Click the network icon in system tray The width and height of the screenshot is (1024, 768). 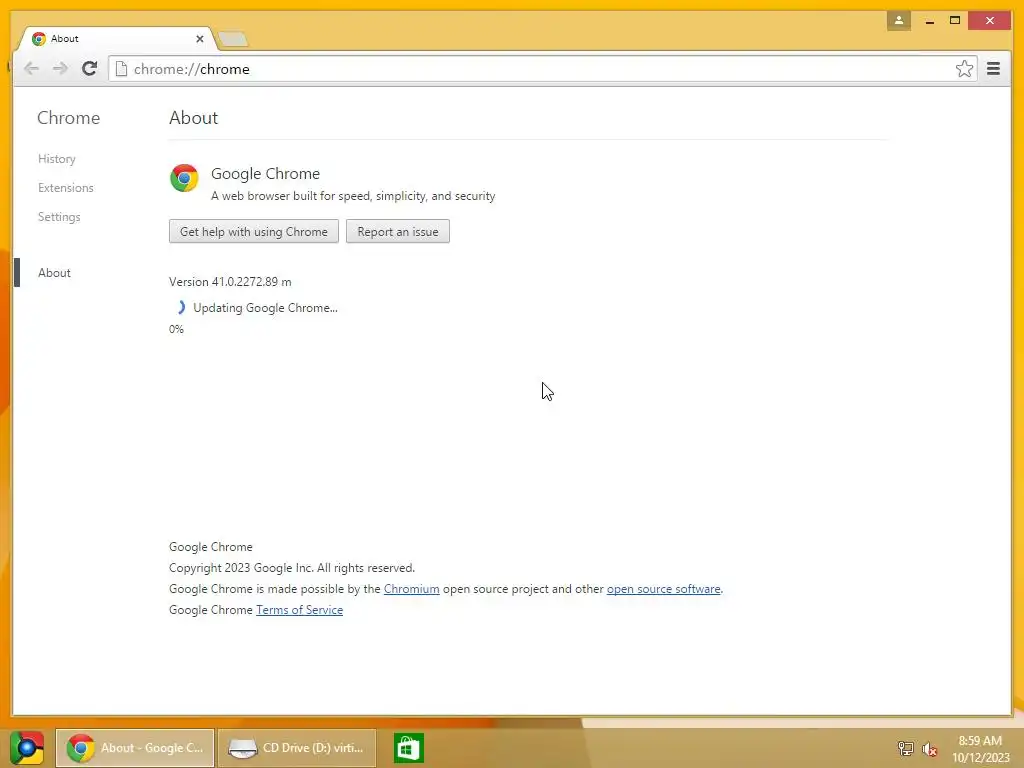click(x=905, y=748)
